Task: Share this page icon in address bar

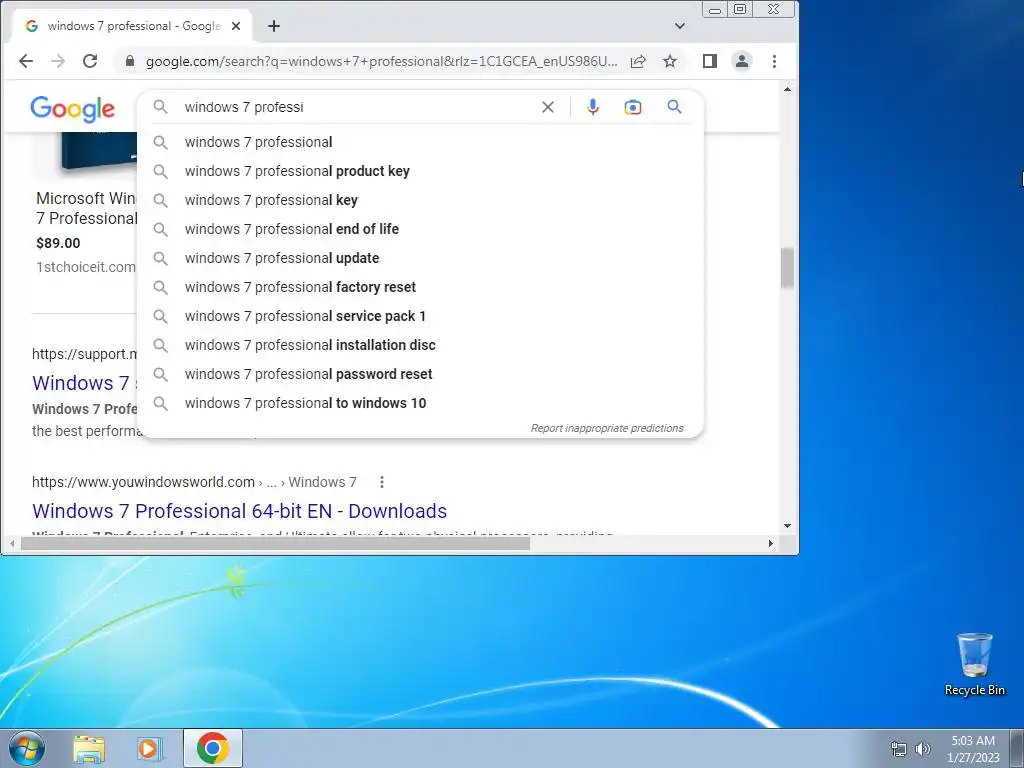Action: point(638,61)
